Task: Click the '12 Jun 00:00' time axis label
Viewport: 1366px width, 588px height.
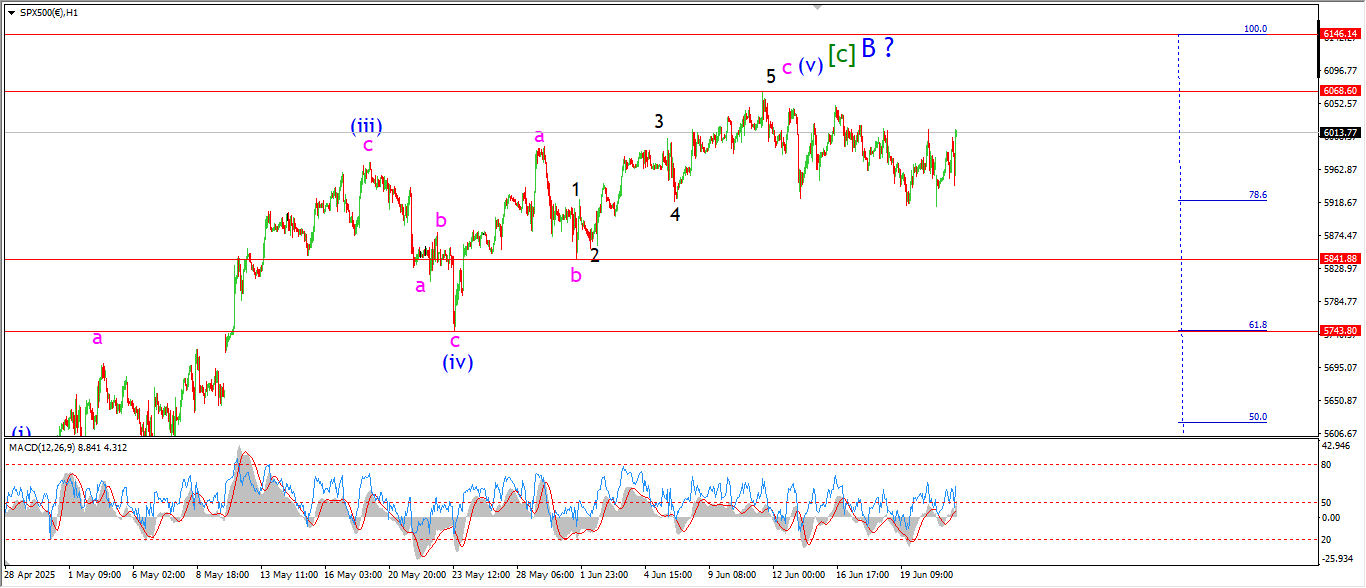Action: (798, 575)
